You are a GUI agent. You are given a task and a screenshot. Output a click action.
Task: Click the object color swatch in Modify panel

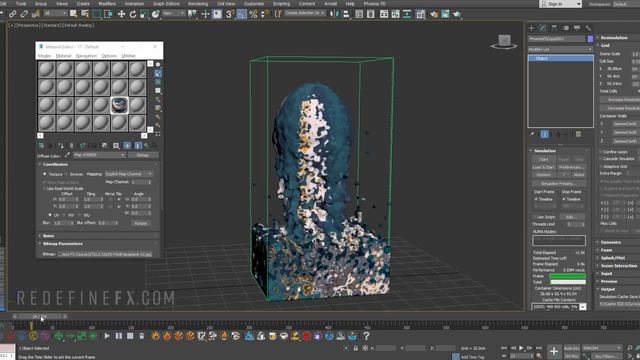[590, 39]
